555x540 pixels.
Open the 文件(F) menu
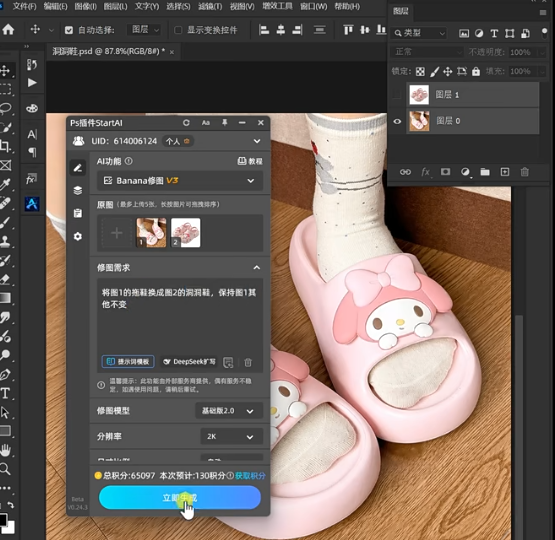[x=24, y=6]
